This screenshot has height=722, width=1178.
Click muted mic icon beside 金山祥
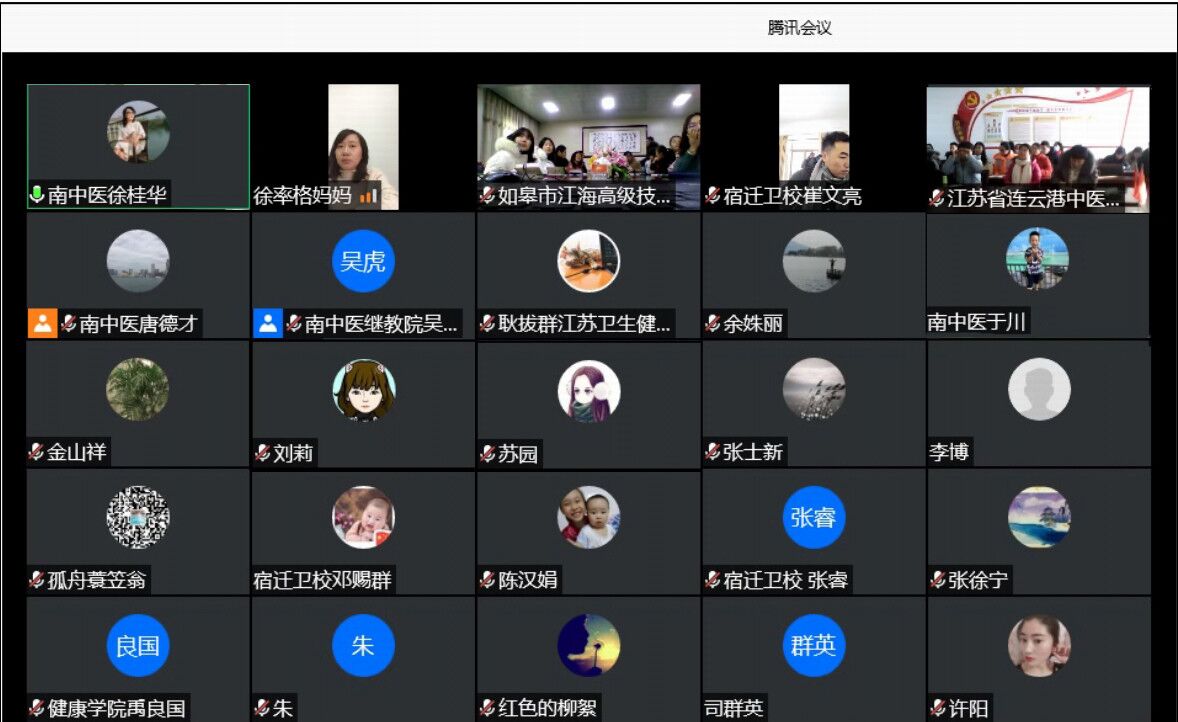[36, 452]
